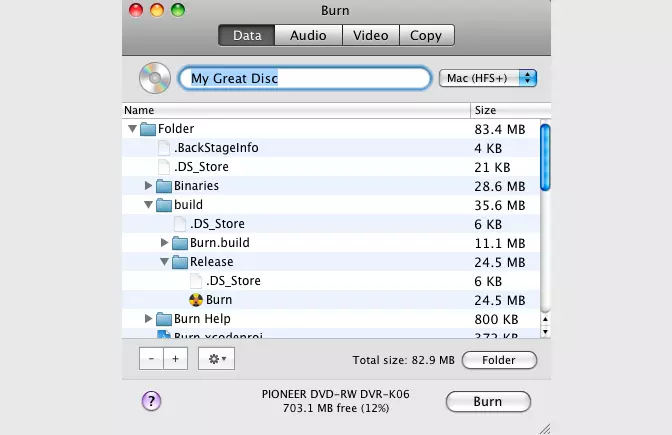Expand the Burn.build folder
The image size is (672, 435).
[164, 243]
